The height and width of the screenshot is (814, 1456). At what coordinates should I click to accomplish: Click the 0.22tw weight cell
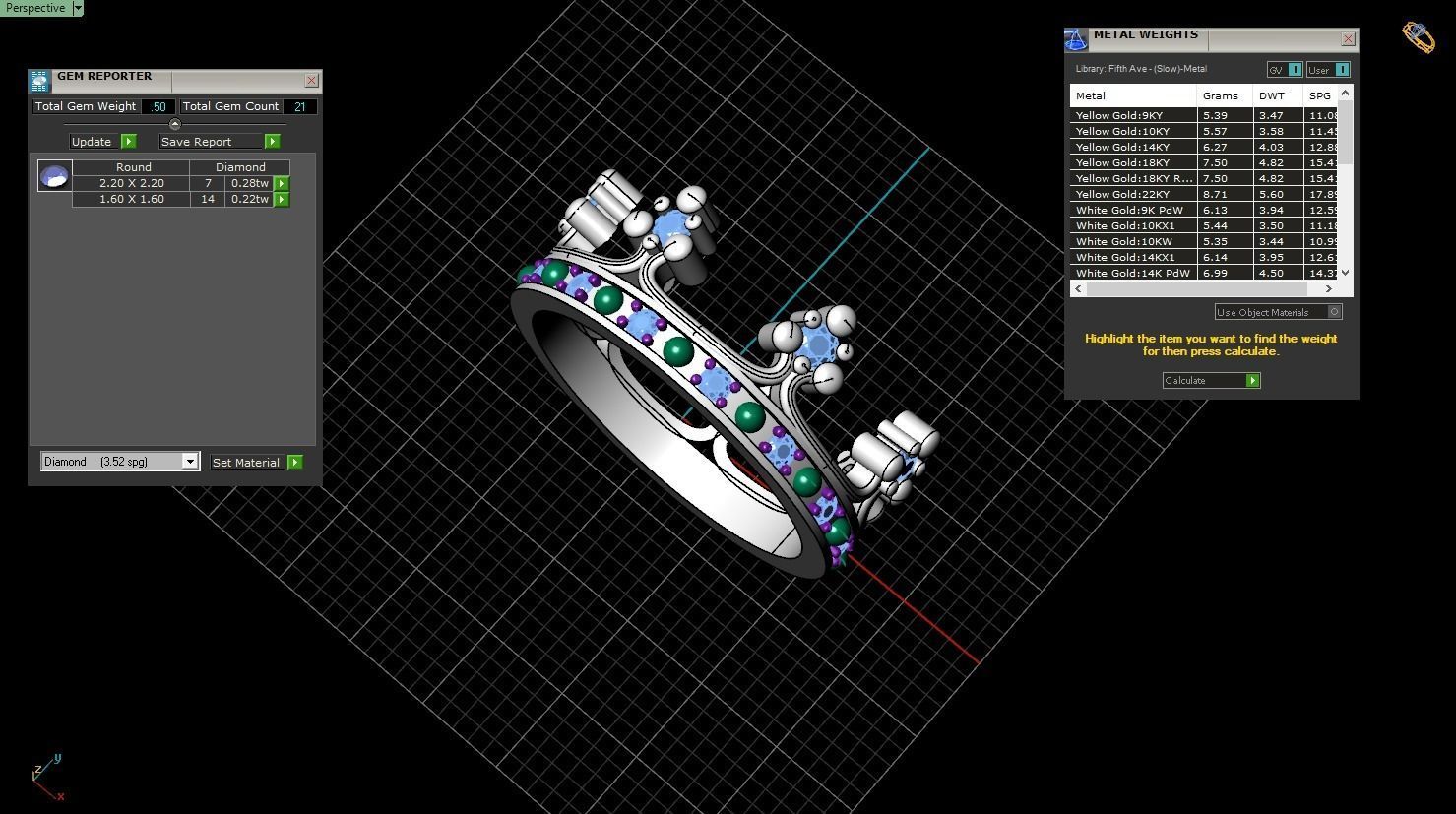click(x=250, y=199)
